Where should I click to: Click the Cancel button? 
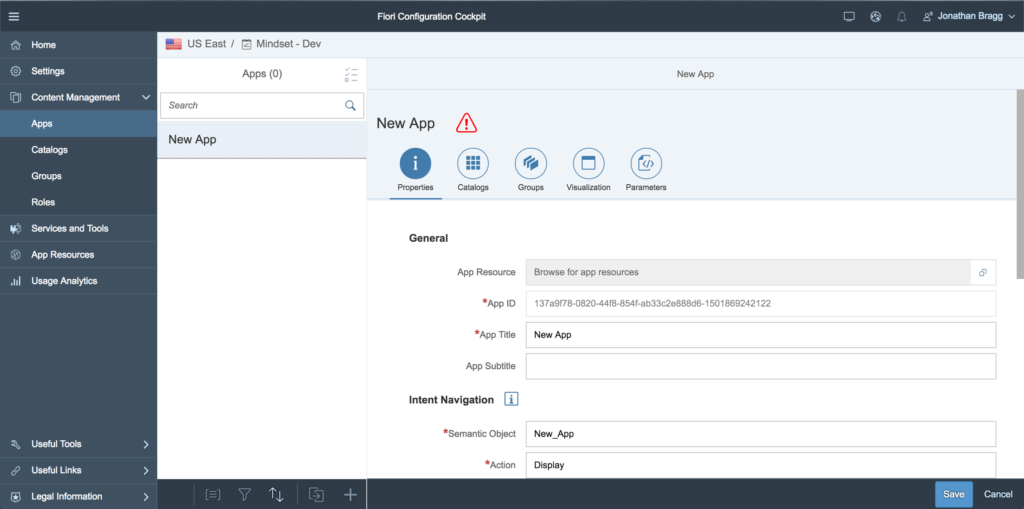click(x=998, y=495)
